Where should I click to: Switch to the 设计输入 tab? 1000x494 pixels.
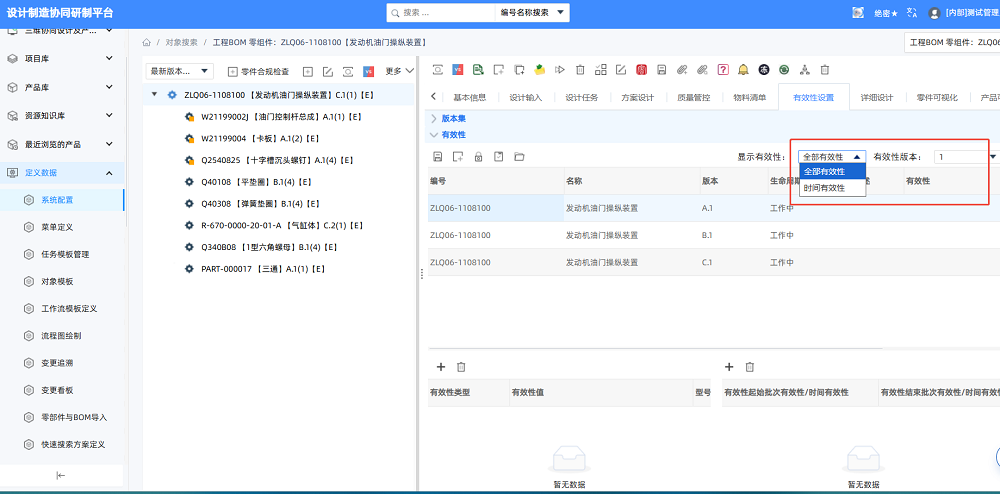pos(526,98)
